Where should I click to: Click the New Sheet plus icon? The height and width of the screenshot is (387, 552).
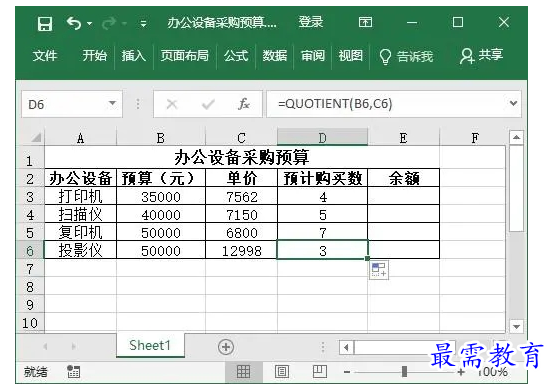226,347
